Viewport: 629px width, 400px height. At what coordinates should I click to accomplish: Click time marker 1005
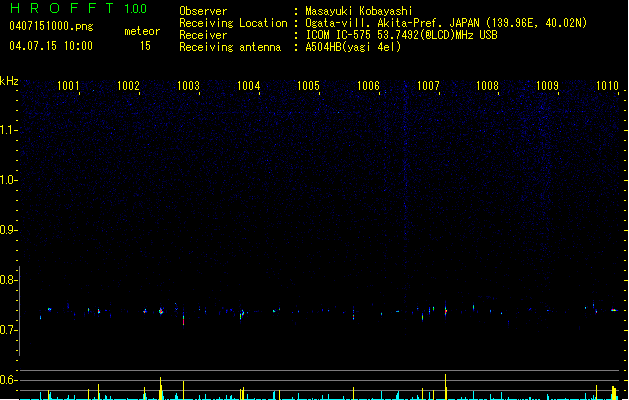[308, 86]
